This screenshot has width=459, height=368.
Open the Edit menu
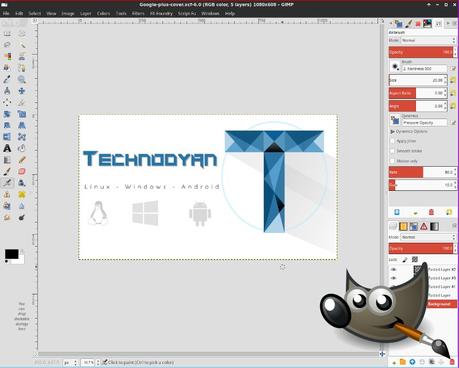point(19,14)
